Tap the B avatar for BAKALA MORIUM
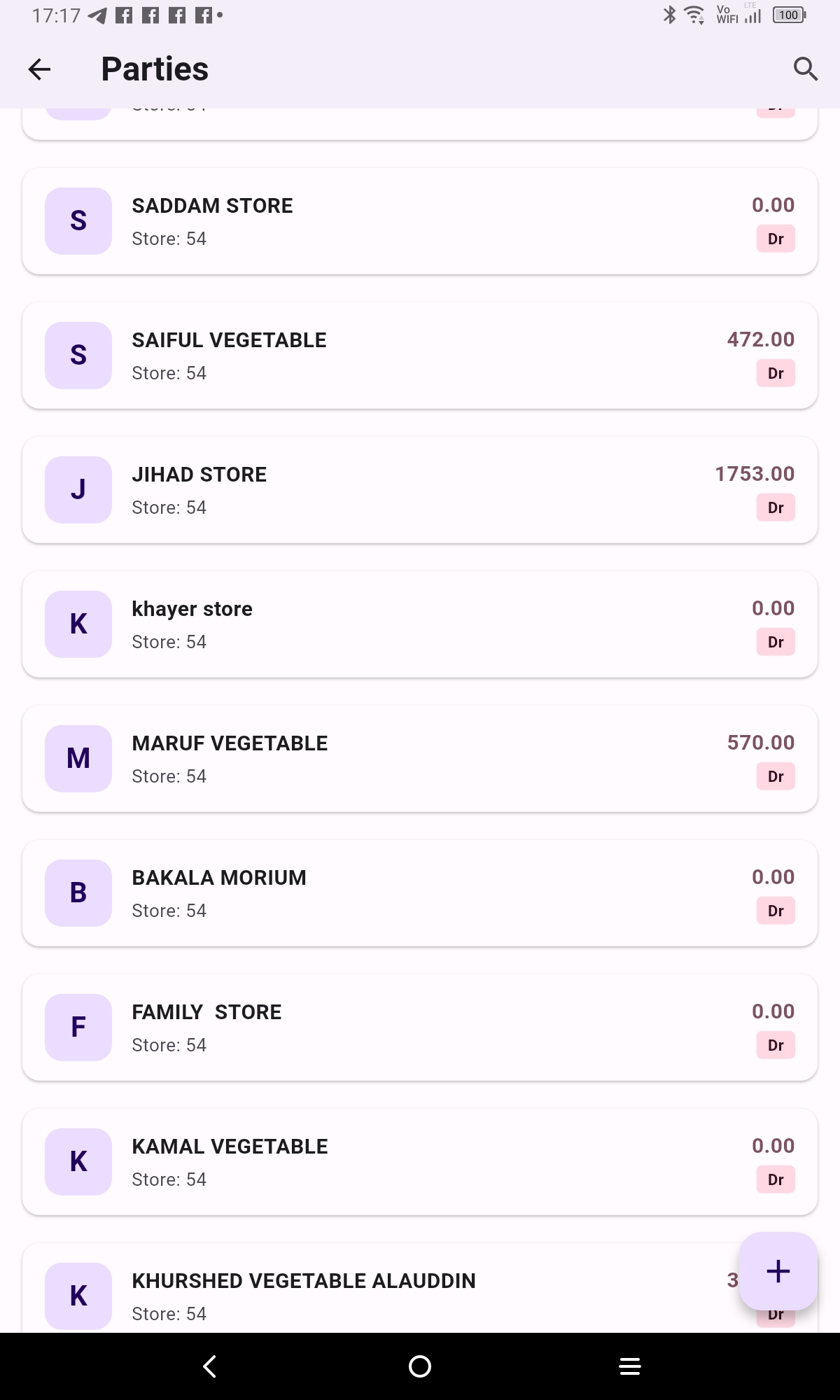The image size is (840, 1400). (78, 893)
